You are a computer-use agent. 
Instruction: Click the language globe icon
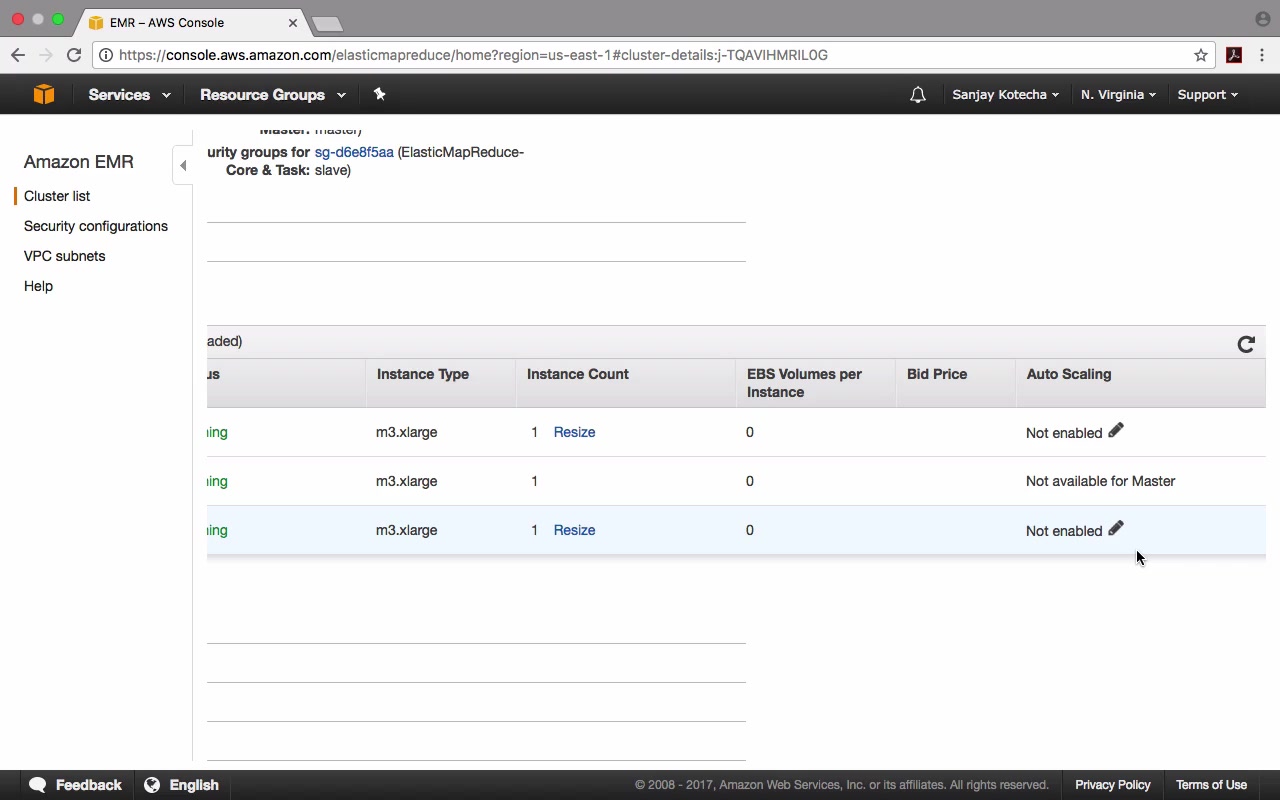tap(152, 785)
